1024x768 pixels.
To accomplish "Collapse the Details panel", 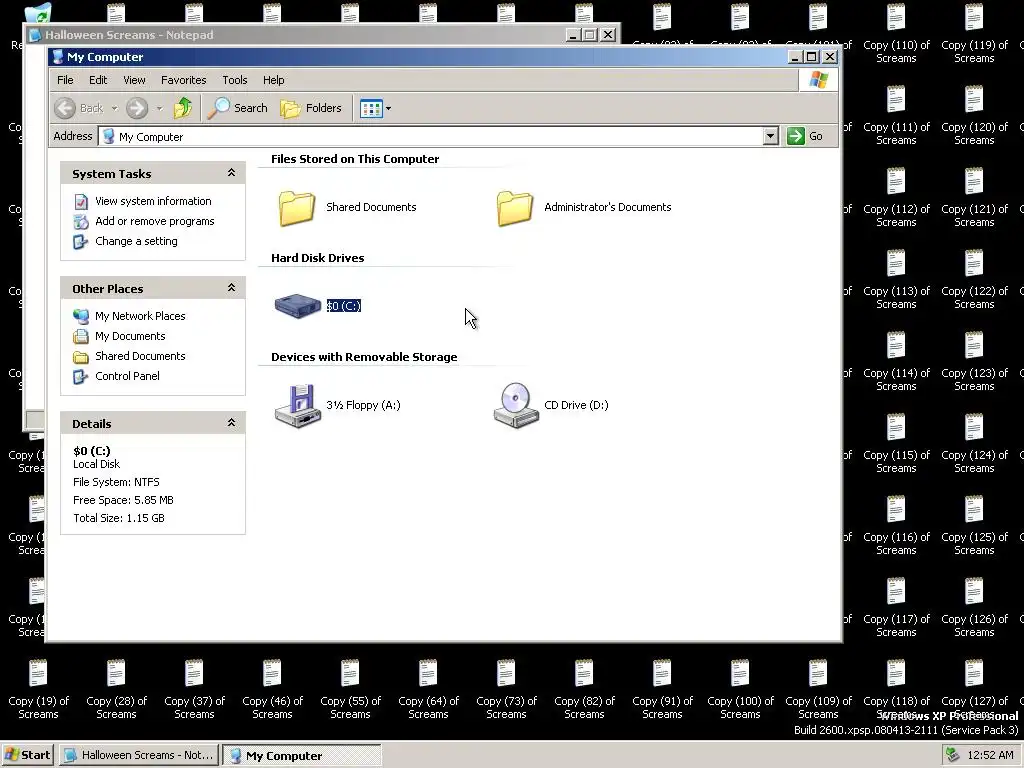I will click(231, 423).
